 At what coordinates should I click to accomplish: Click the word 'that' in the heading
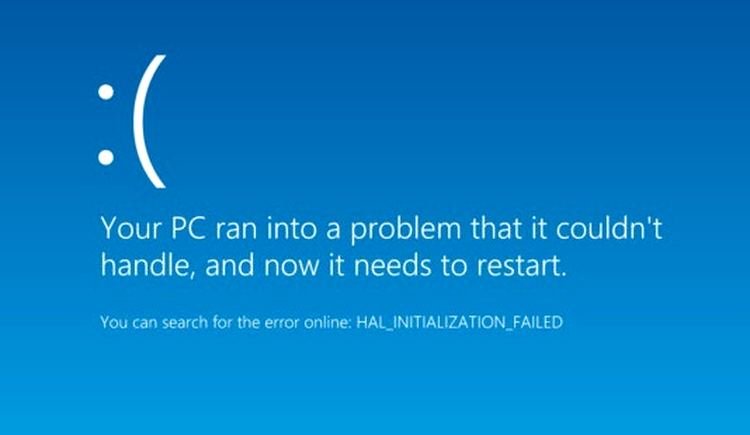(x=496, y=228)
